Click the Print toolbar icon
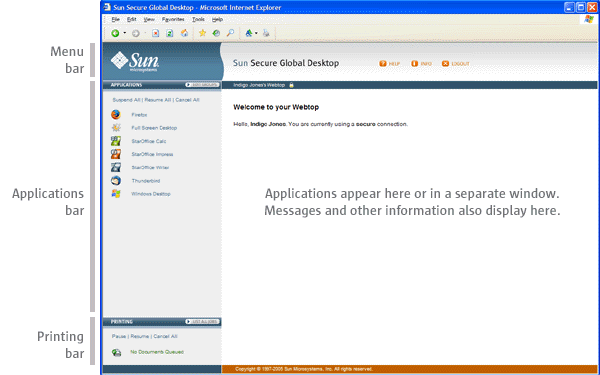This screenshot has height=375, width=600. (x=266, y=33)
